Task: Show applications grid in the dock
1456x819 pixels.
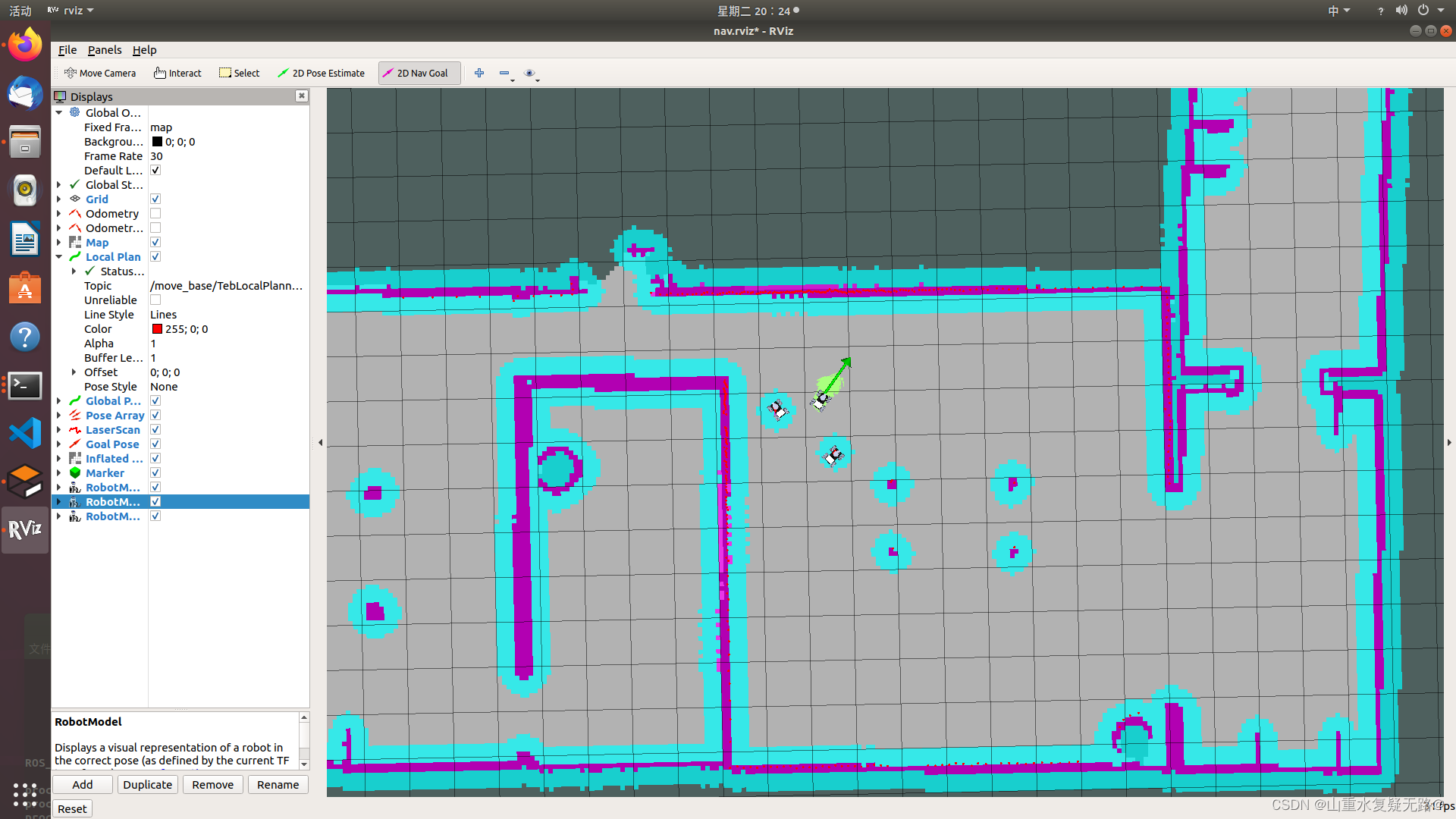Action: (25, 795)
